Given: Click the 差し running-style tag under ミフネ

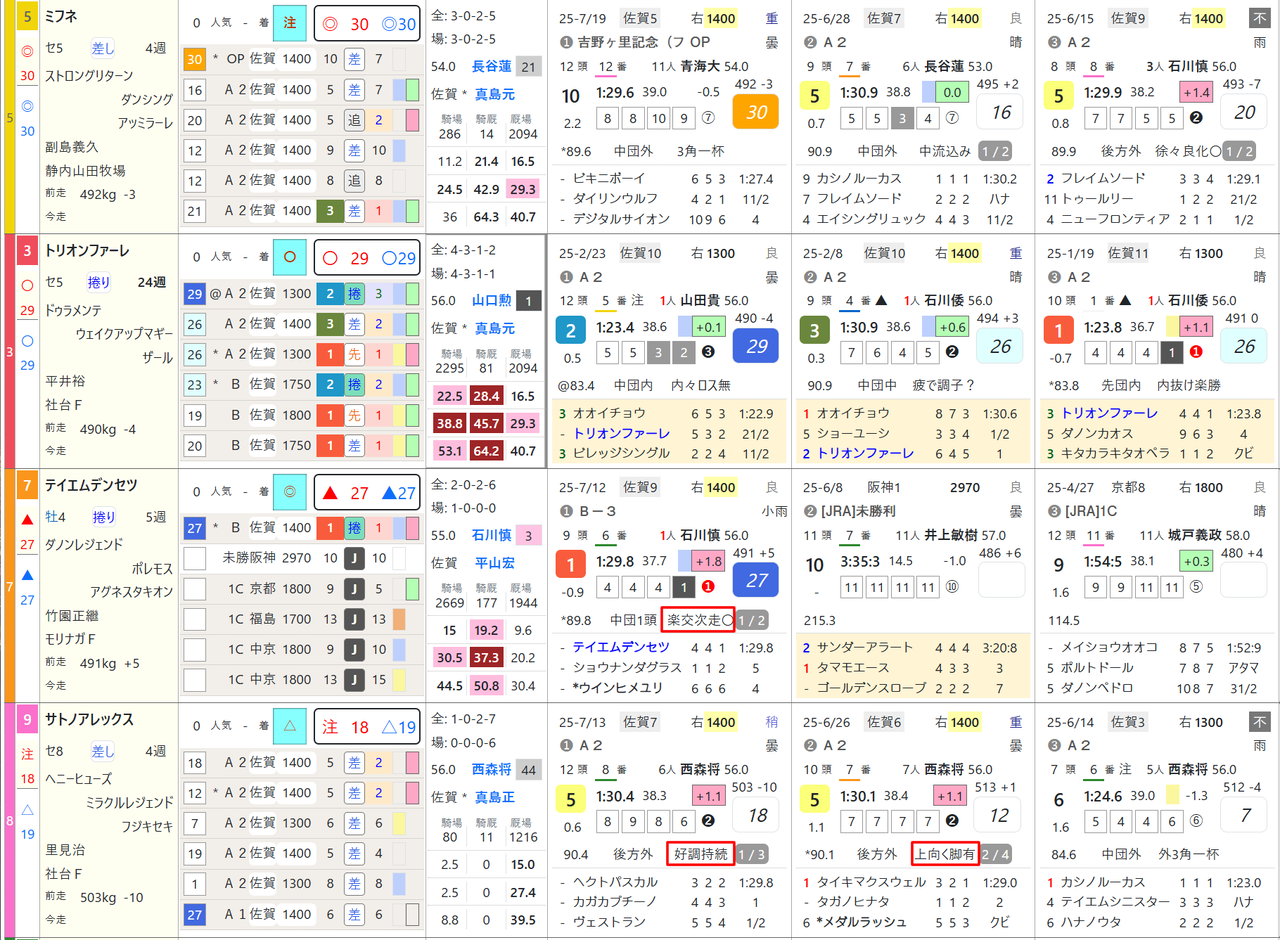Looking at the screenshot, I should click(x=104, y=49).
